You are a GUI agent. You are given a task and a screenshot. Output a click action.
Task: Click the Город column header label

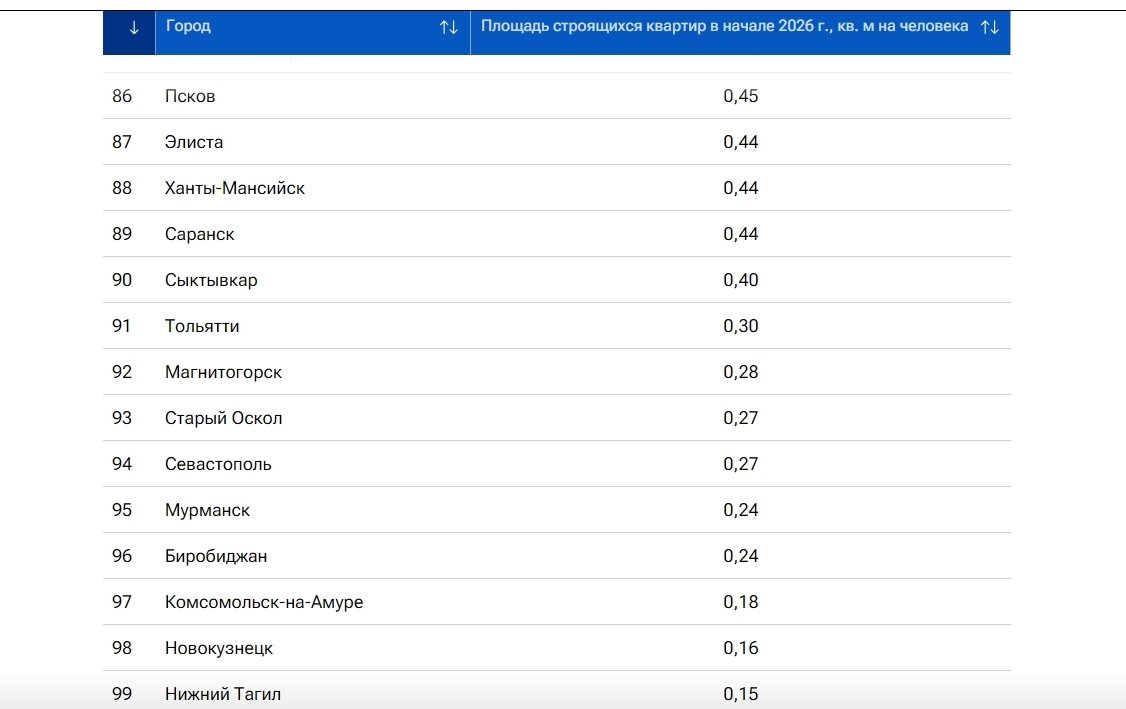pos(188,27)
